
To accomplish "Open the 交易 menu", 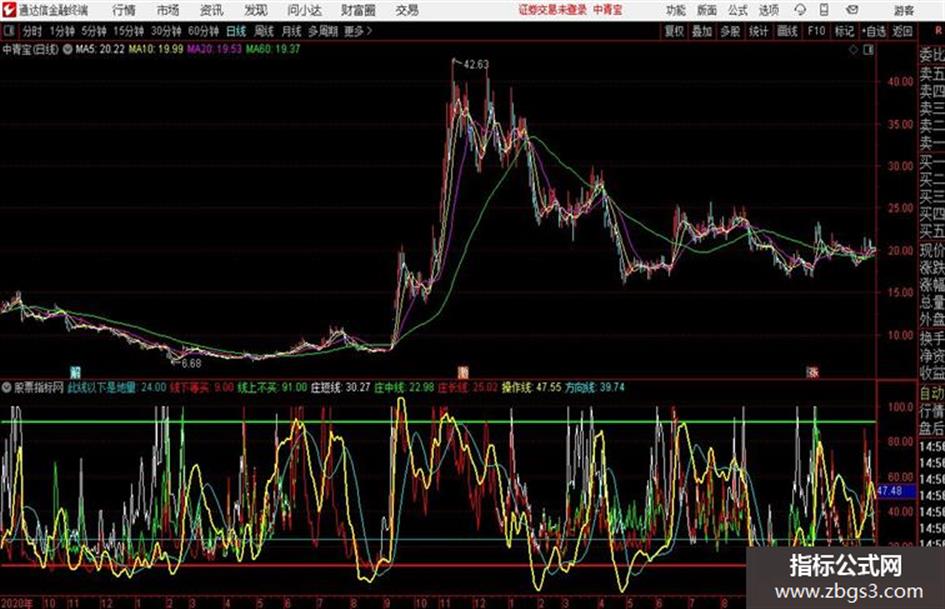I will coord(407,10).
